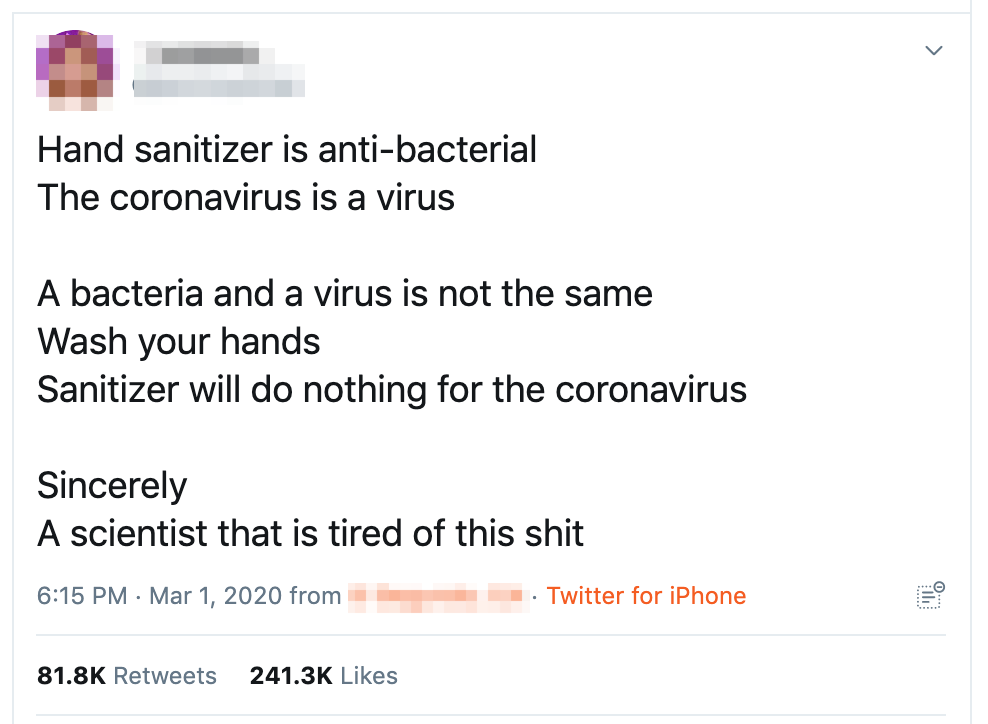Select 'Sanitizer will do nothing for the coronavirus'

392,390
